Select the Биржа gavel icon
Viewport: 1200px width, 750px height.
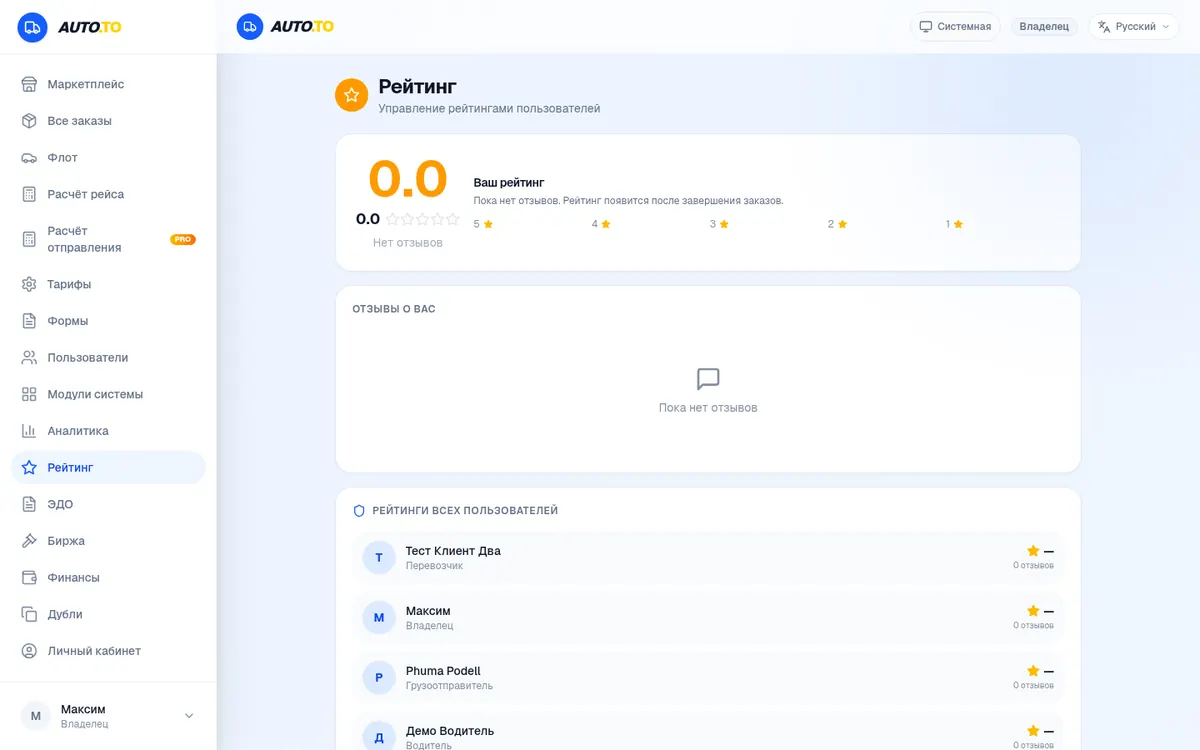pos(29,541)
